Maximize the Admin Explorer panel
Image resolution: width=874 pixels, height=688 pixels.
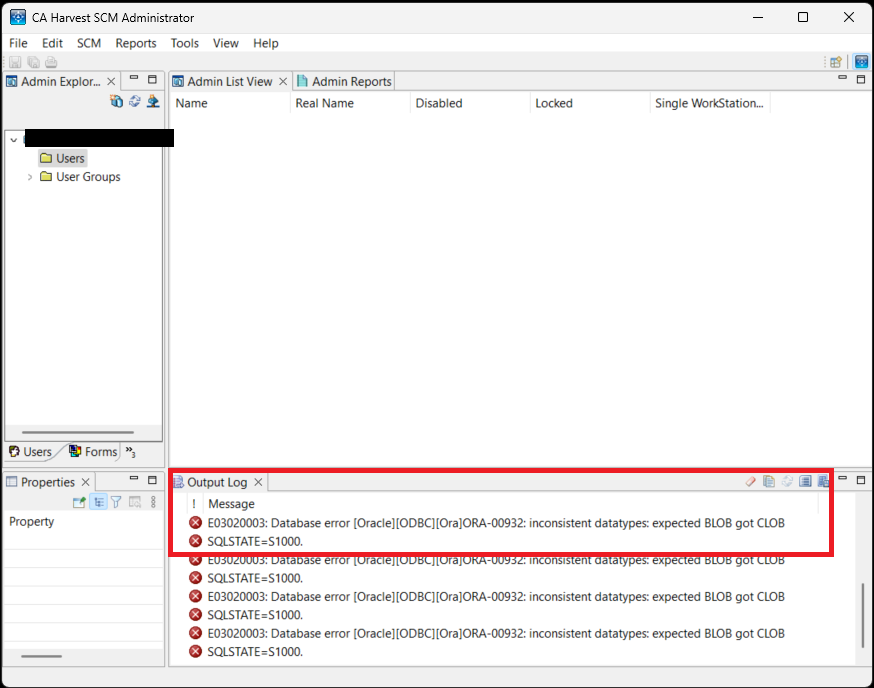pos(152,80)
